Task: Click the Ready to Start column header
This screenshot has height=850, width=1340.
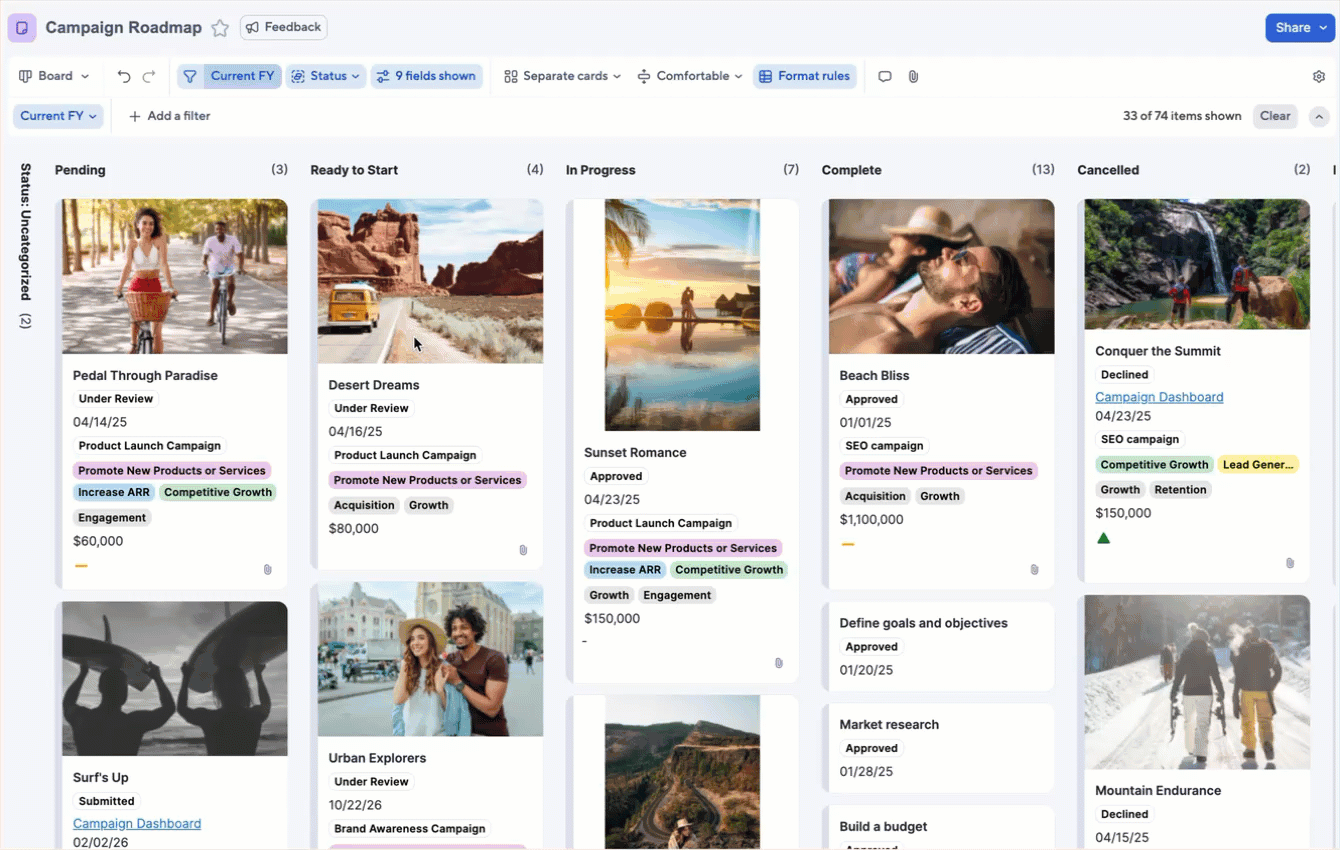Action: click(x=354, y=170)
